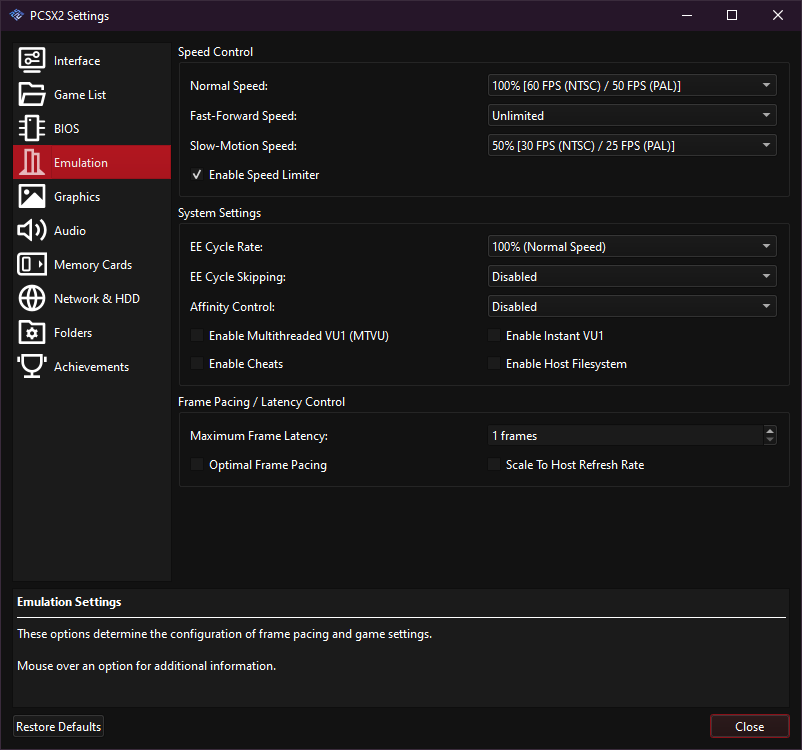Click the System Settings group title
The height and width of the screenshot is (750, 802).
coord(219,213)
